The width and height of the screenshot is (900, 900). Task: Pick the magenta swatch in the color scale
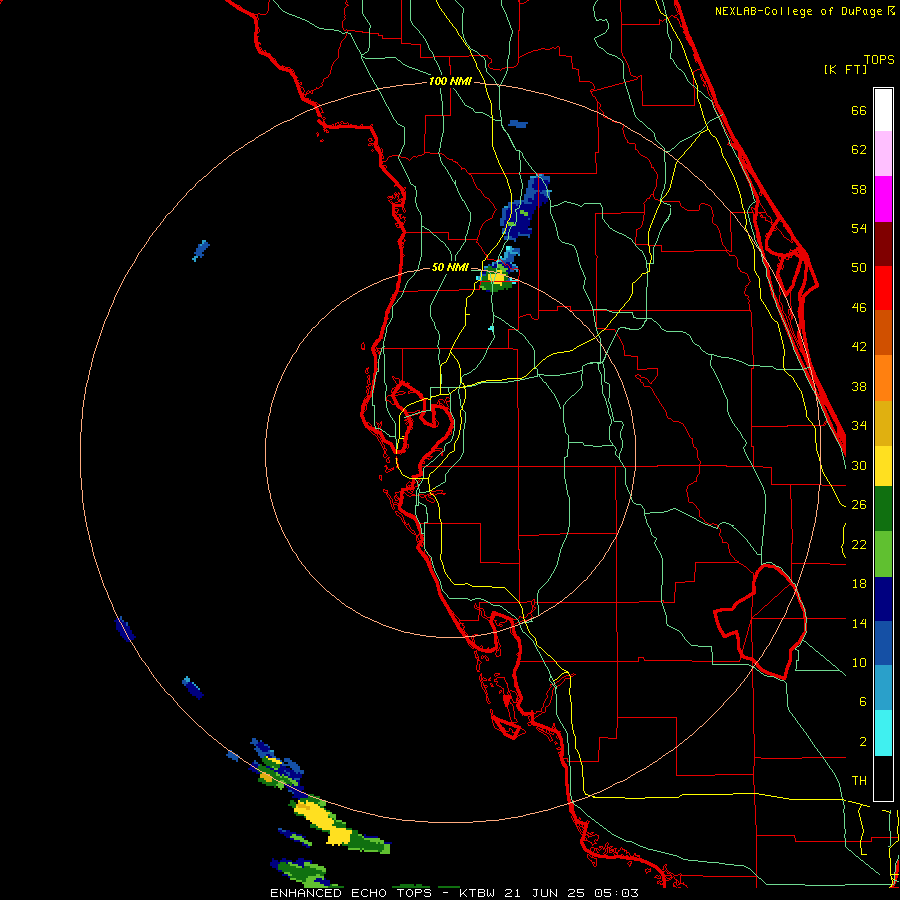pyautogui.click(x=883, y=199)
